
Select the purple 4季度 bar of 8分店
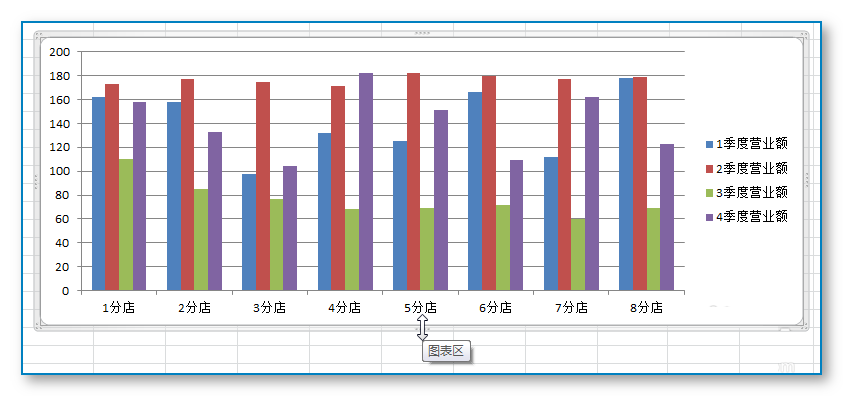(667, 217)
